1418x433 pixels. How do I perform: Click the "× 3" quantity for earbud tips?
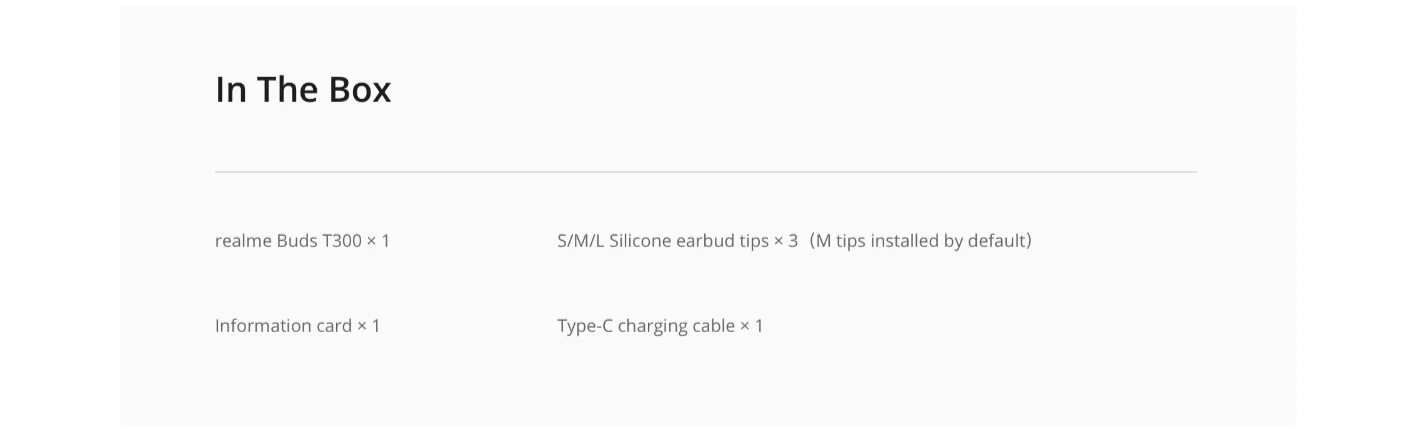[x=786, y=241]
